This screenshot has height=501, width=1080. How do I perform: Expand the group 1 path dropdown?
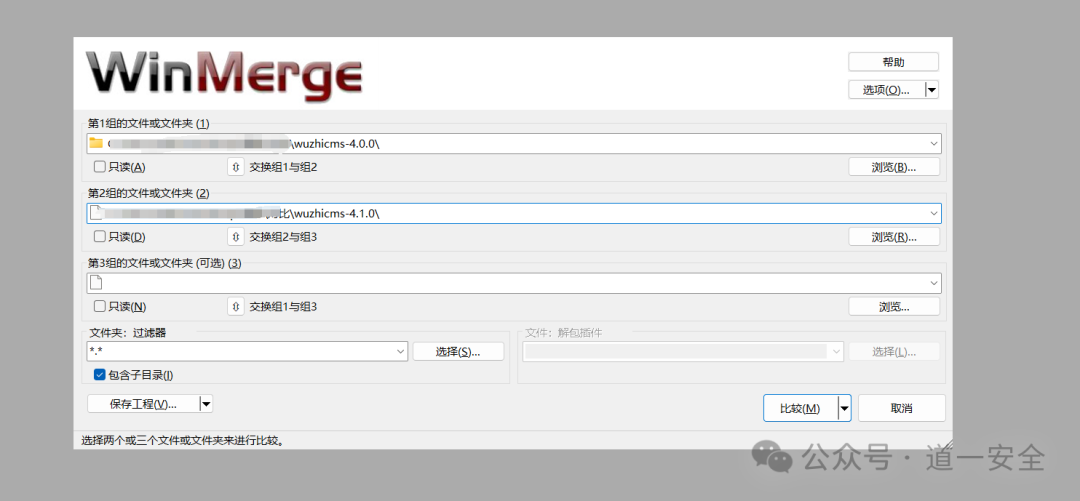(934, 143)
